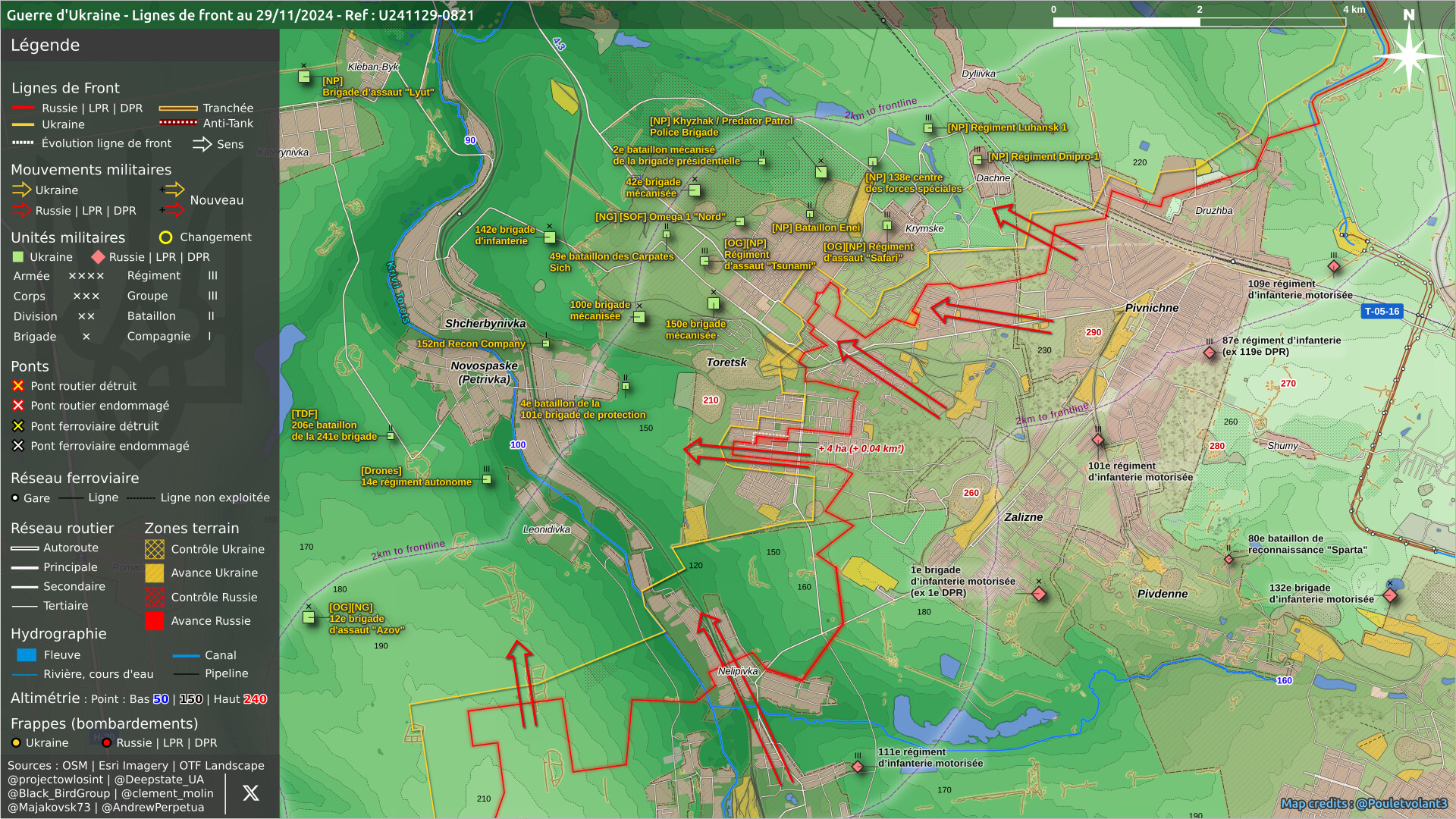Click the map credits @Pouletvolant3 link
1456x819 pixels.
(1363, 803)
